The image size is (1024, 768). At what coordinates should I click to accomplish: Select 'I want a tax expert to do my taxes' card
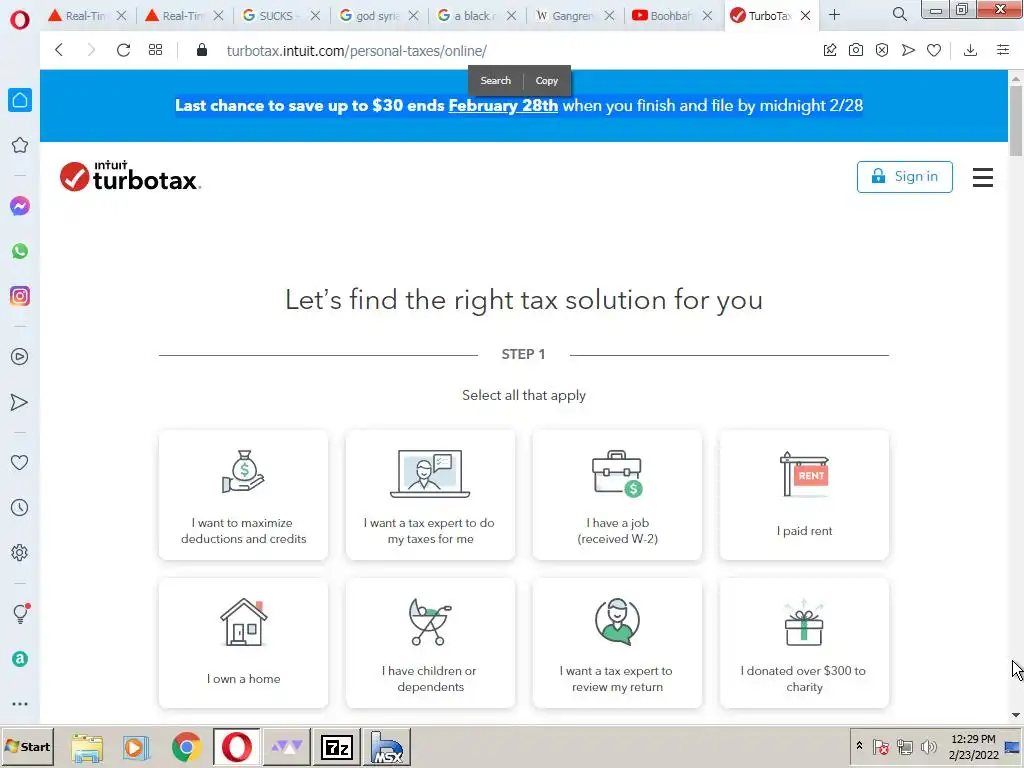click(x=430, y=495)
